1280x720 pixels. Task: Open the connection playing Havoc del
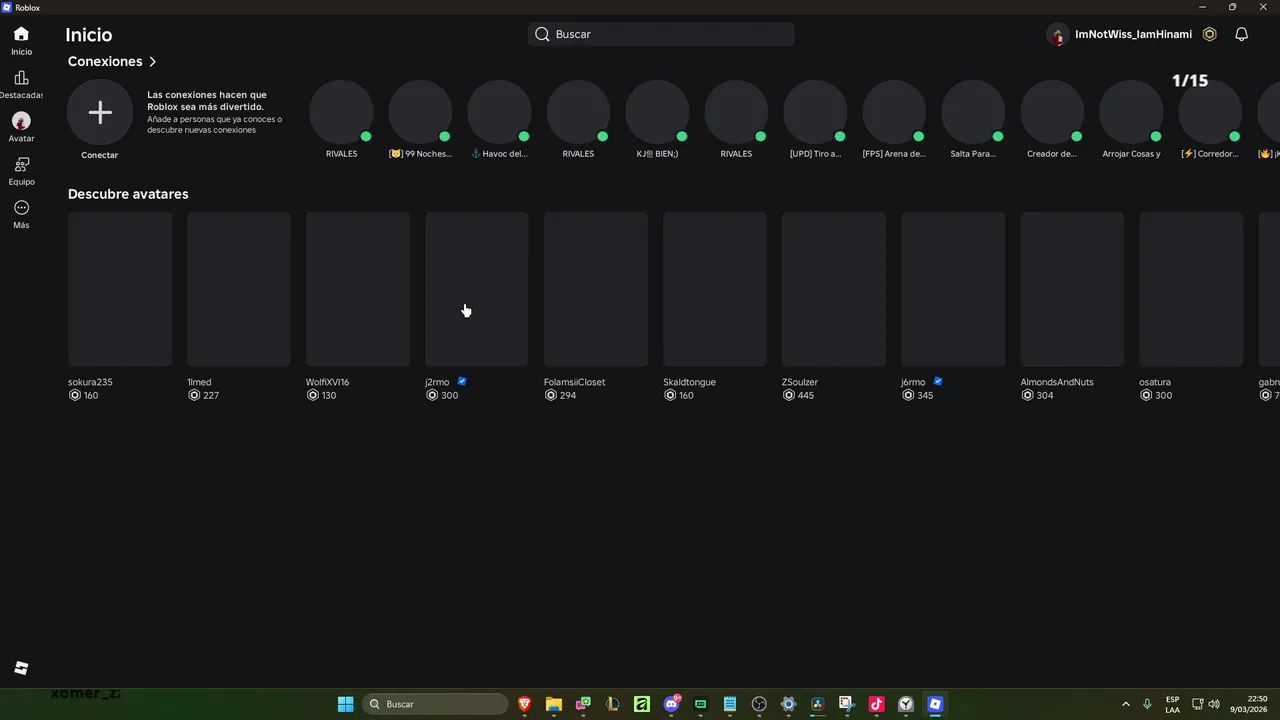499,112
